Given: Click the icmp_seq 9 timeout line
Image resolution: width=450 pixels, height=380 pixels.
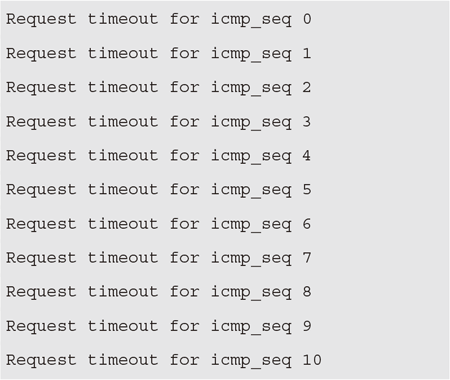Looking at the screenshot, I should [159, 326].
